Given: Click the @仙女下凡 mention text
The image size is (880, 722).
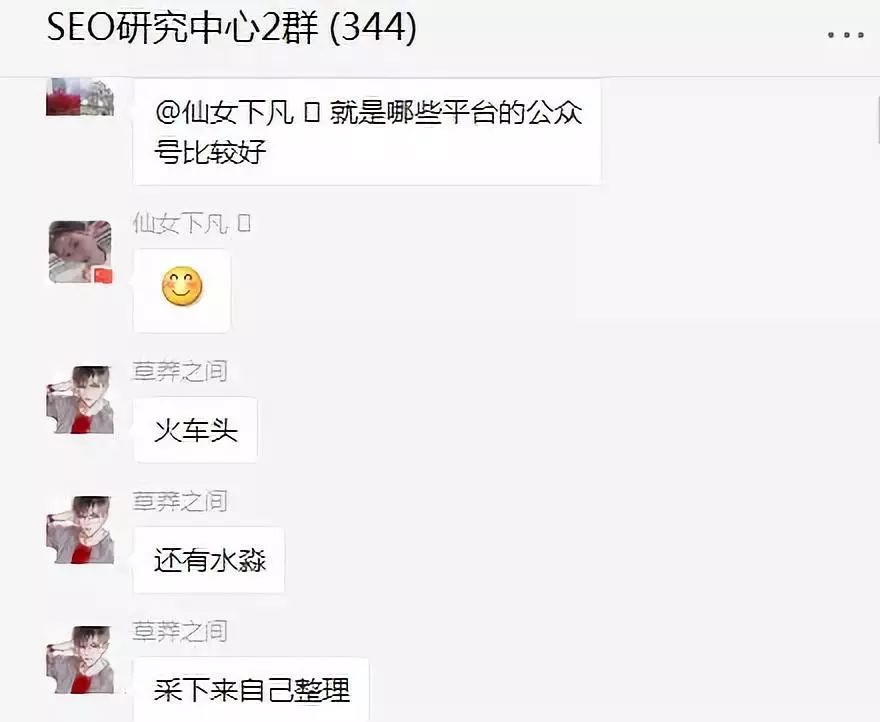Looking at the screenshot, I should click(224, 112).
